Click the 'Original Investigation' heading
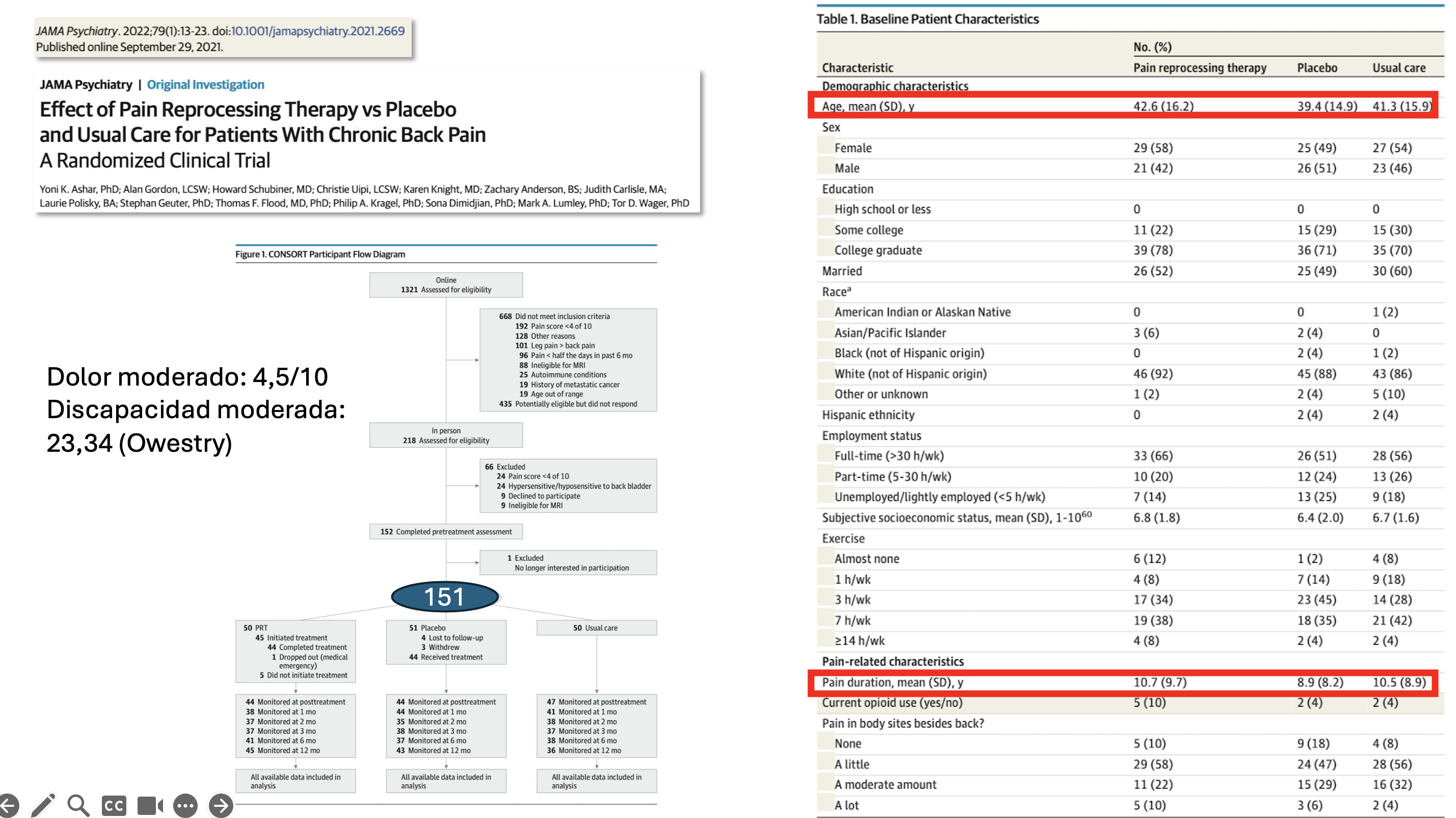 (x=206, y=85)
